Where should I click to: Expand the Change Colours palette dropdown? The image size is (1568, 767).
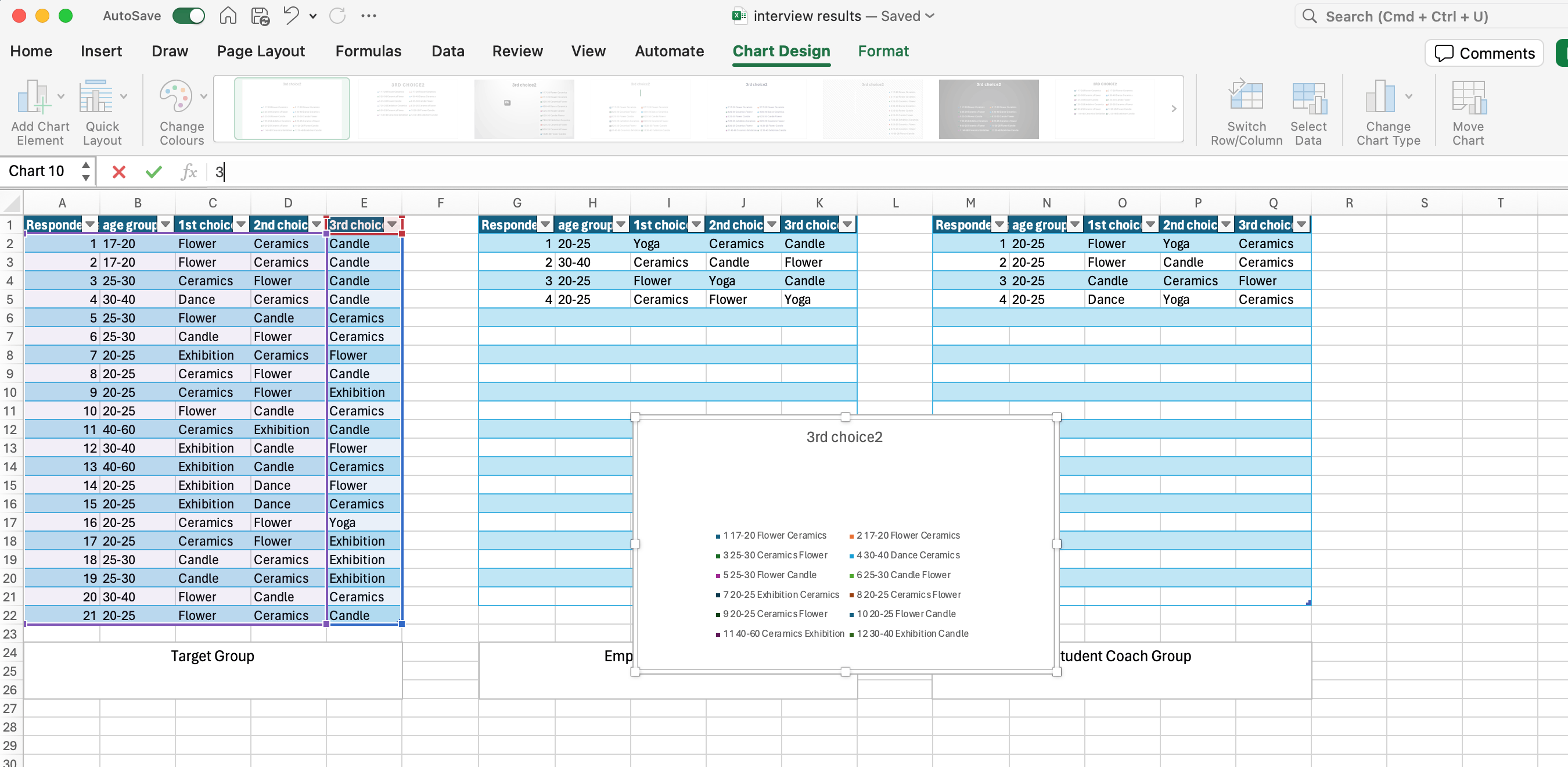pos(203,96)
